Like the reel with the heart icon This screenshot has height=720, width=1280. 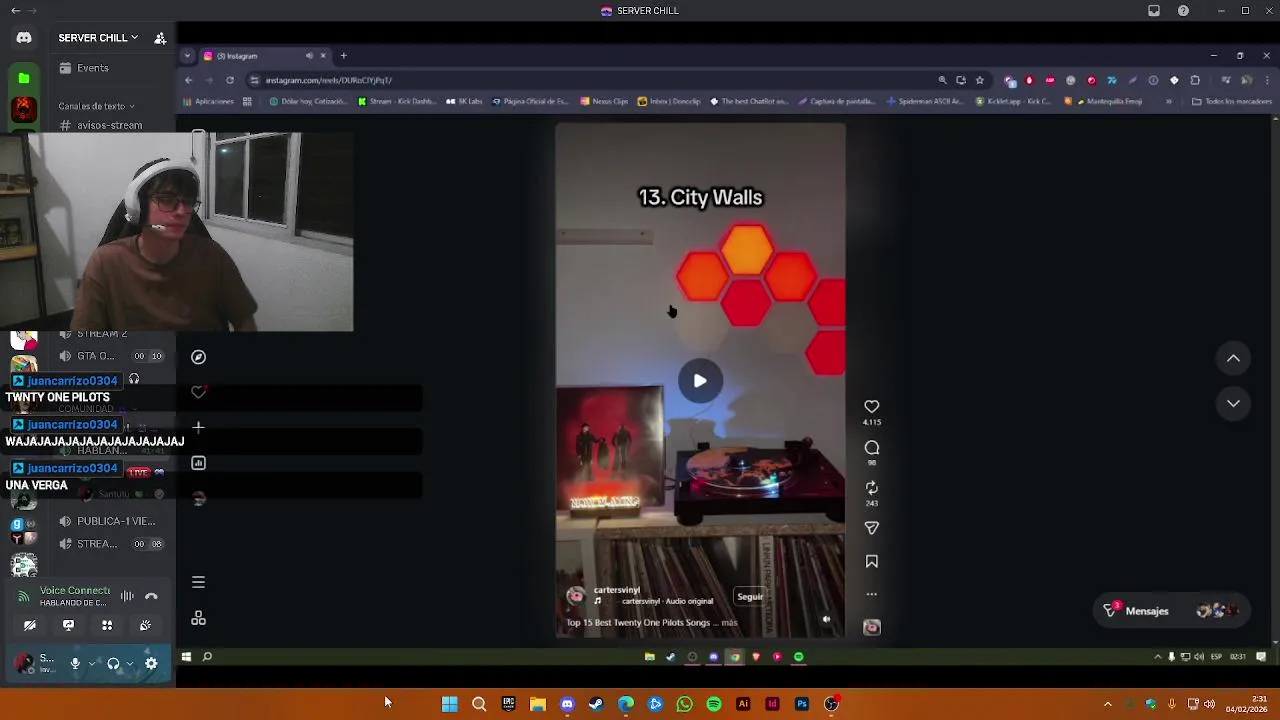872,406
